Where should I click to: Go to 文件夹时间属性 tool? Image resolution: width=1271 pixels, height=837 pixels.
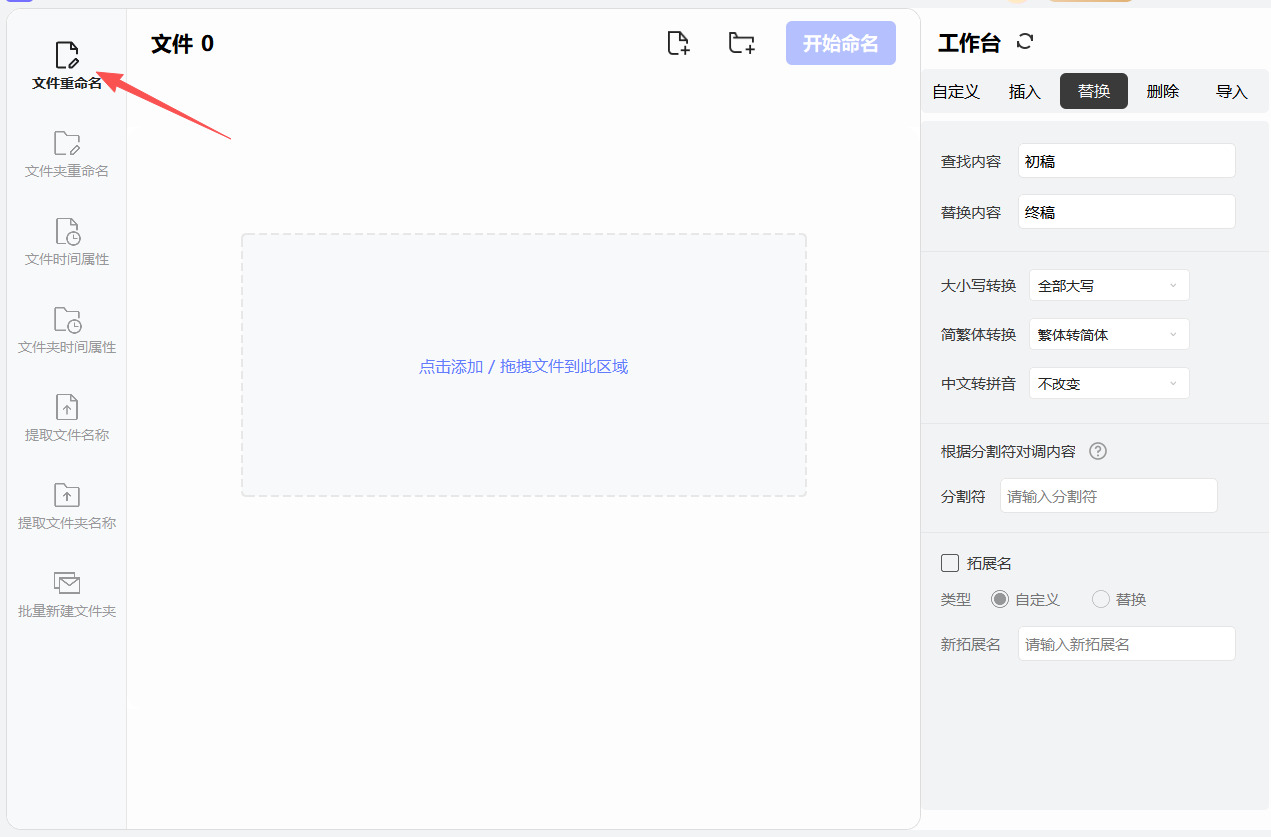point(67,320)
